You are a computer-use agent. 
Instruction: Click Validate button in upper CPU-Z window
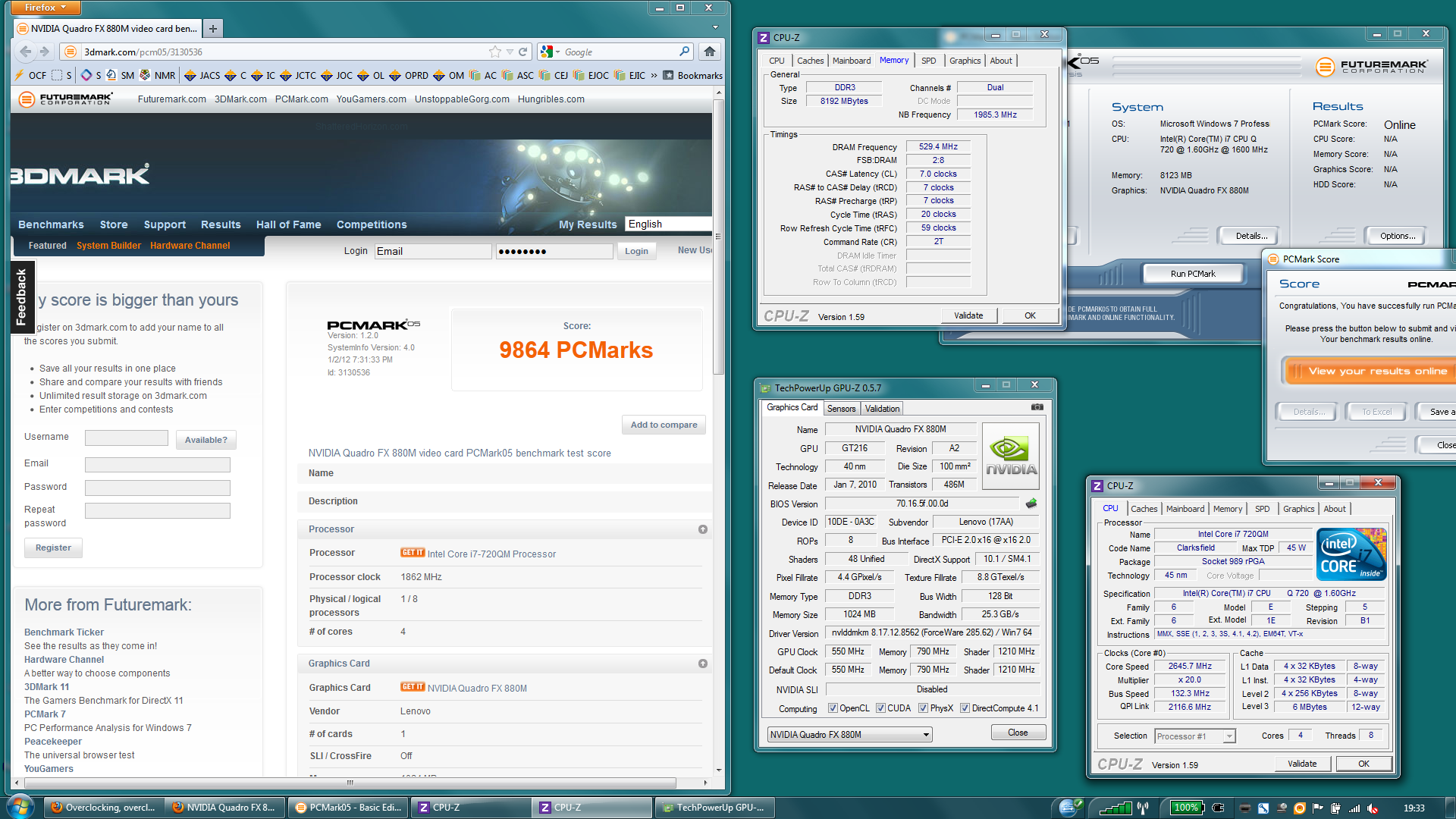[968, 315]
